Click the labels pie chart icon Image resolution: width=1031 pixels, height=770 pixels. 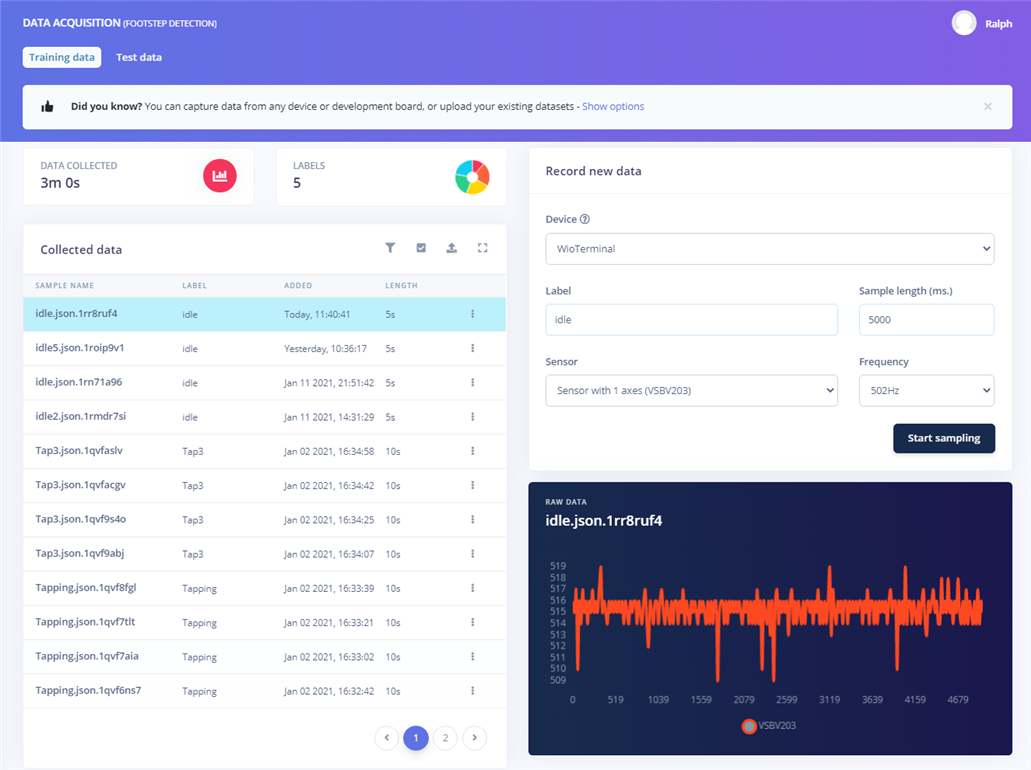click(472, 176)
